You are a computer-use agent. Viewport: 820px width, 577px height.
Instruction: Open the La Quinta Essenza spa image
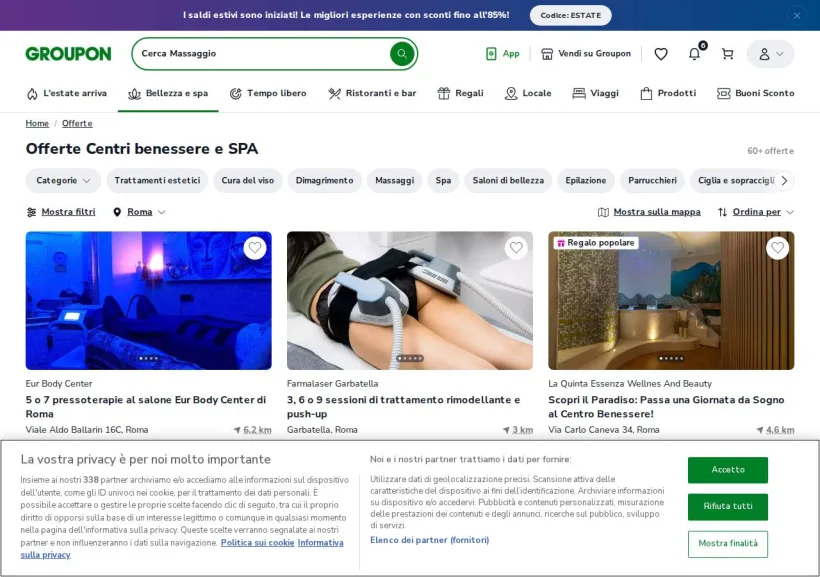point(671,301)
